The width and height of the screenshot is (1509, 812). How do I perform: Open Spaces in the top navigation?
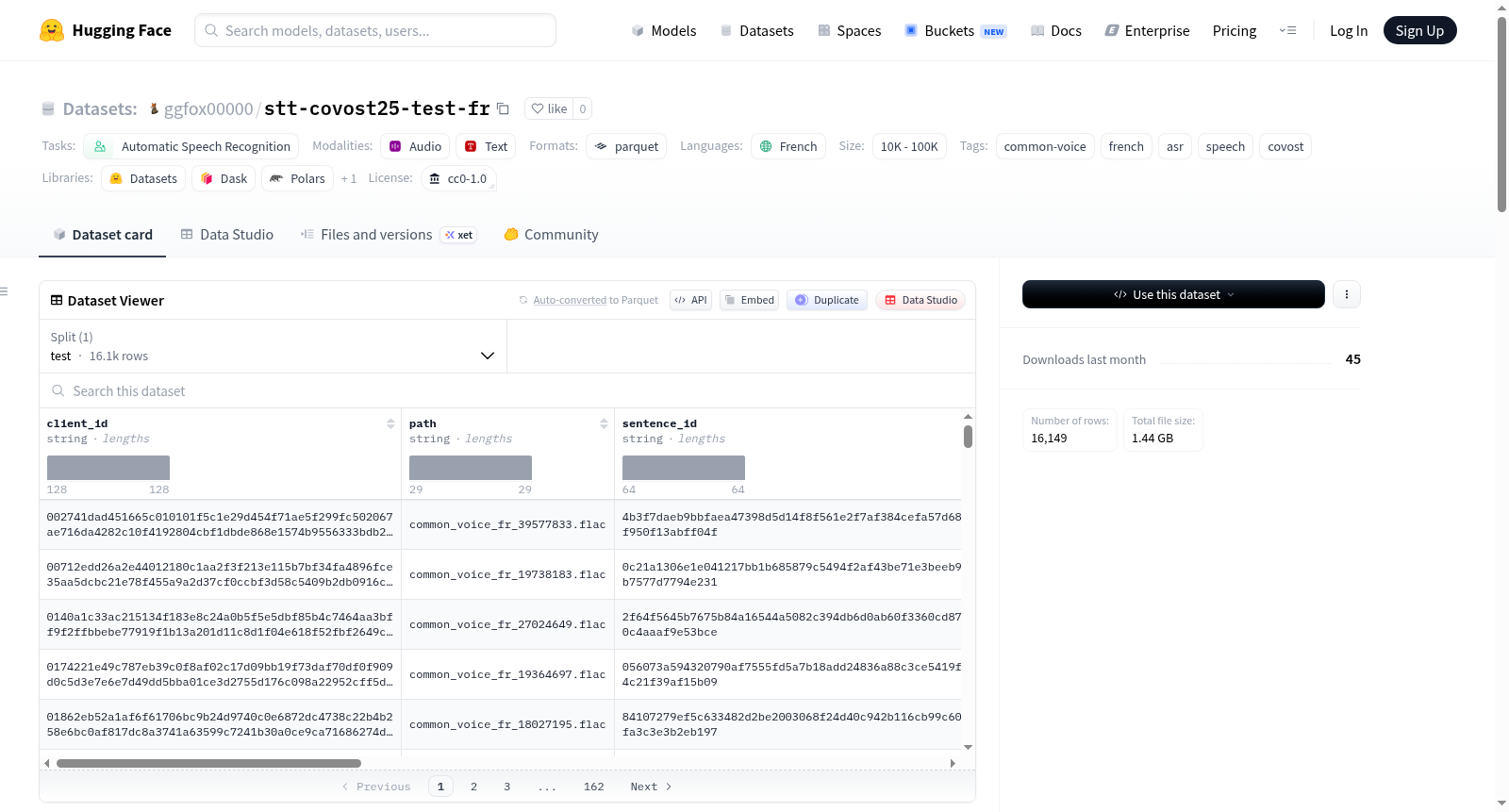point(850,30)
